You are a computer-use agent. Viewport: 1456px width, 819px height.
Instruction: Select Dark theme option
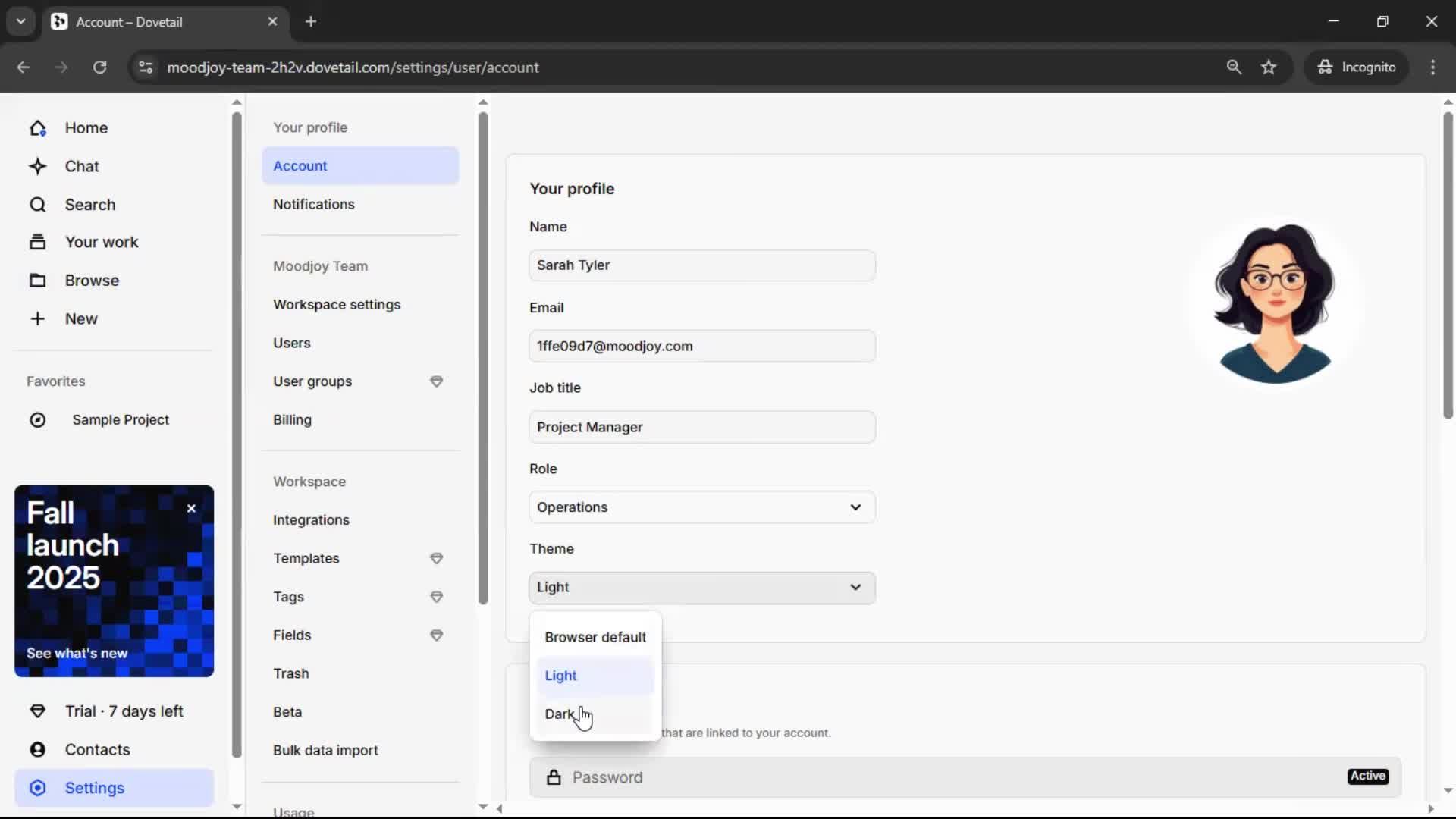coord(560,714)
